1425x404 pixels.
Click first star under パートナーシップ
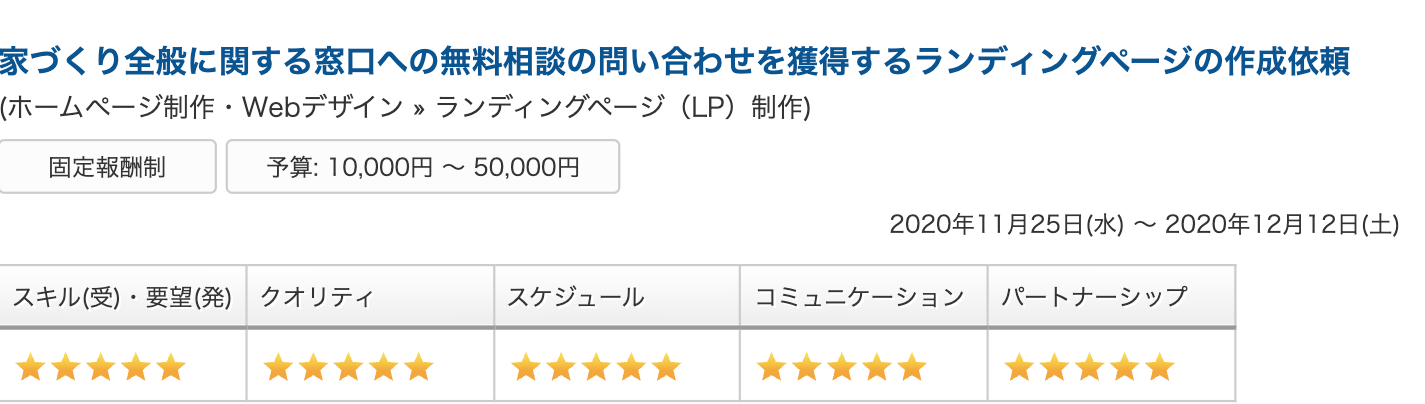coord(1018,367)
